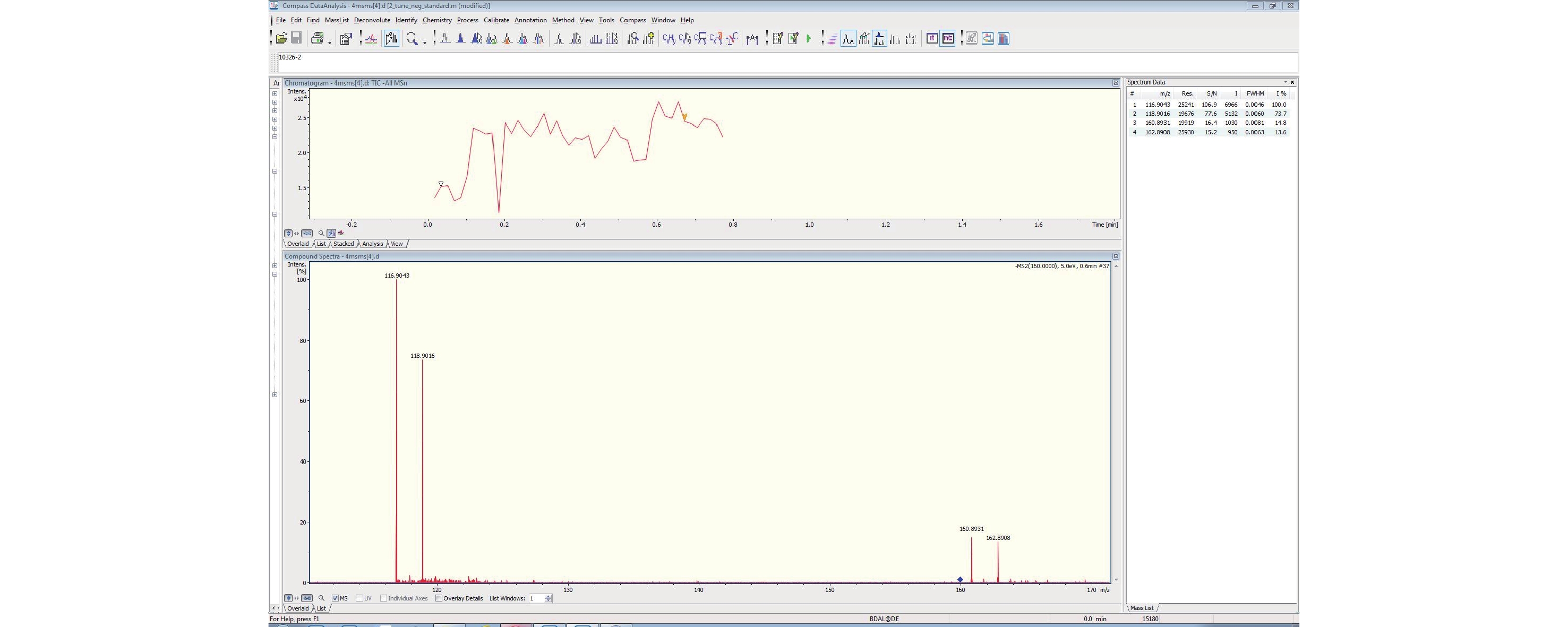This screenshot has width=1568, height=627.
Task: Click the Open file folder icon
Action: [x=281, y=38]
